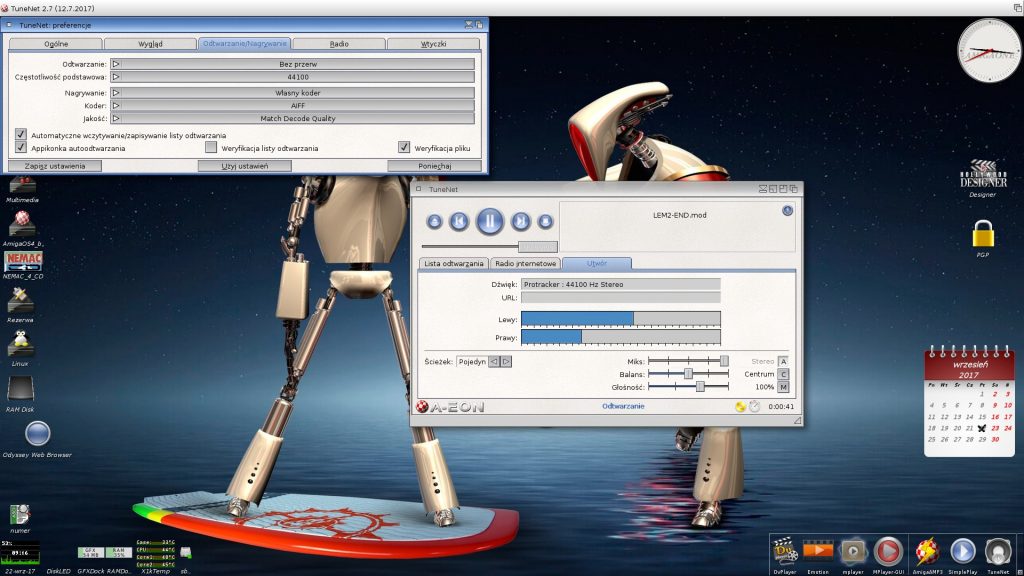This screenshot has width=1024, height=576.
Task: Open the Częstotliwość podstawowa chooser 44100
Action: [292, 77]
